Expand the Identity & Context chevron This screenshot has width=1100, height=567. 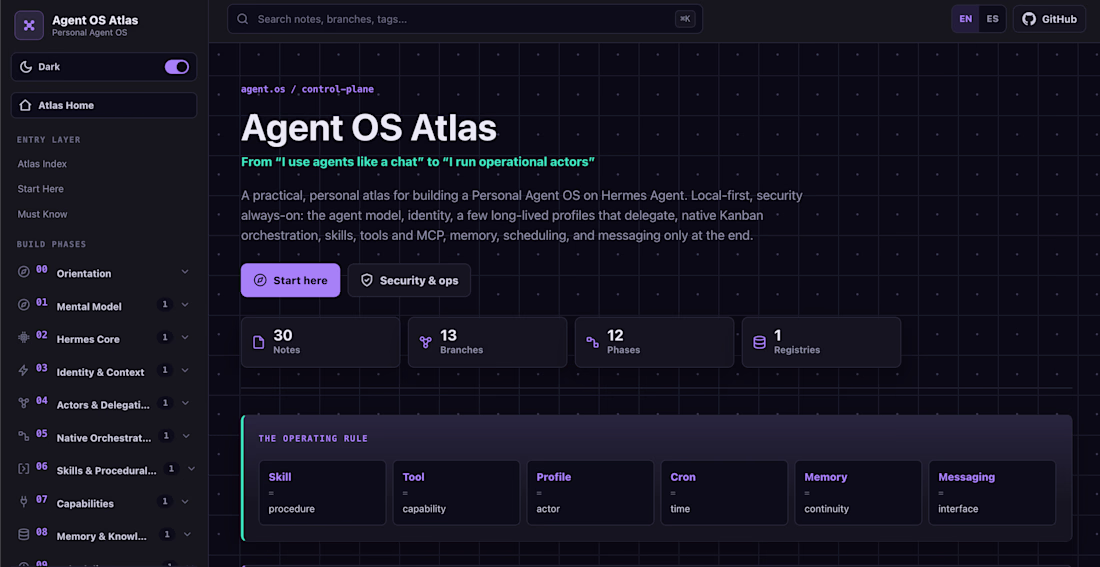click(x=185, y=371)
